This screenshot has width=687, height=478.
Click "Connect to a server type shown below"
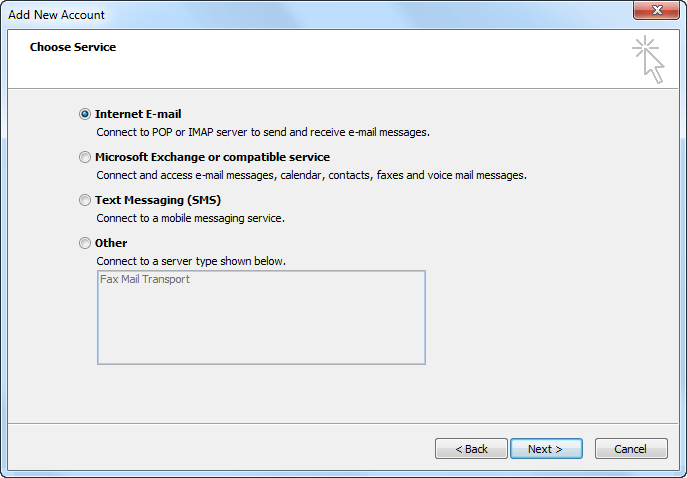191,261
